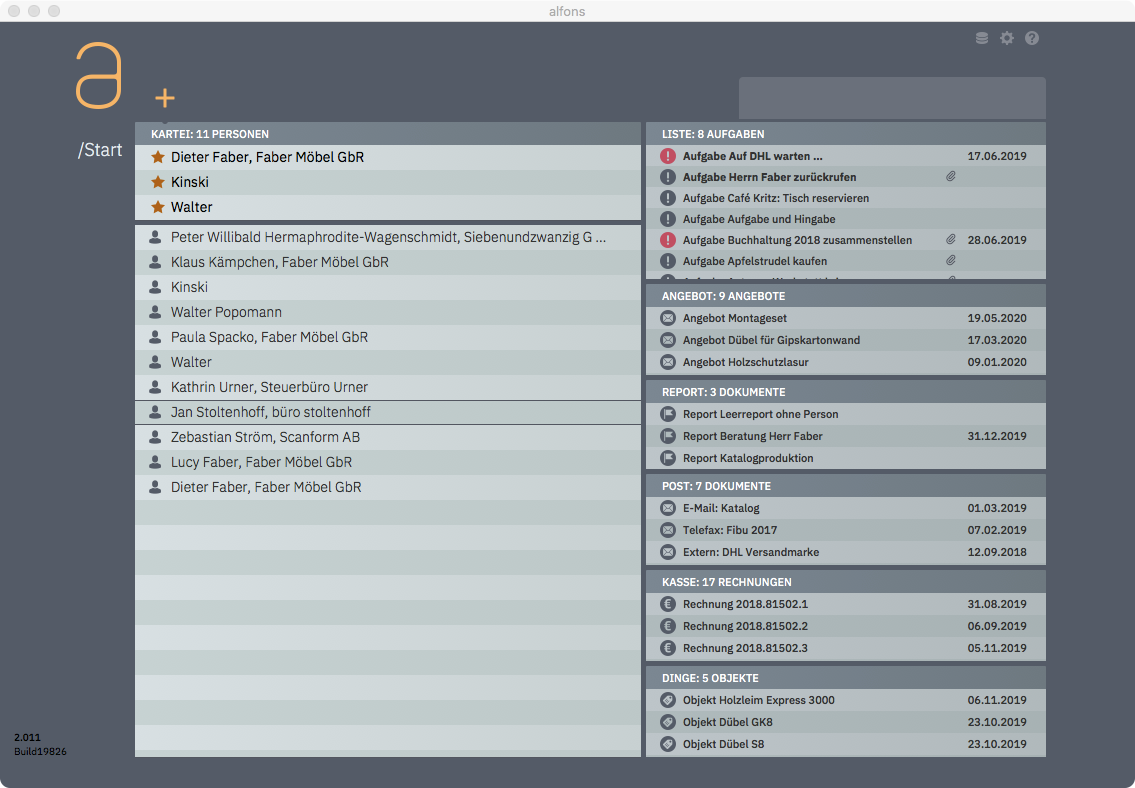Click the euro icon of Rechnung 2018.81502.2

[668, 626]
